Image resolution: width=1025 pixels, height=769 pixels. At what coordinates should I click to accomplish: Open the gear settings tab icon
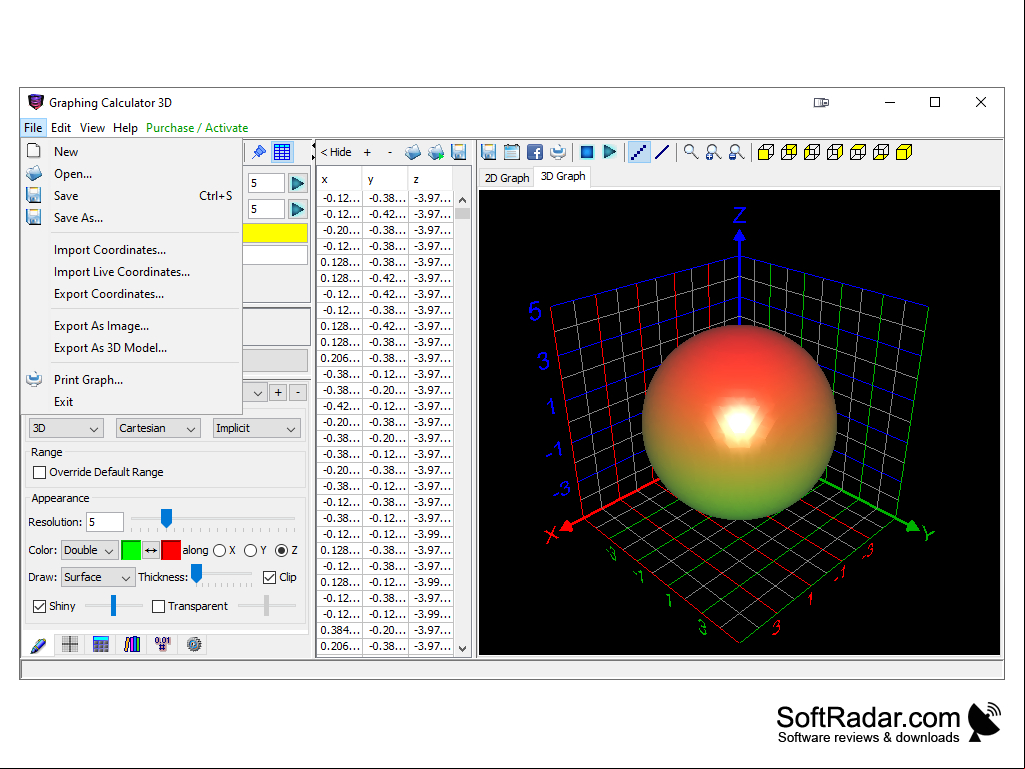(x=194, y=645)
